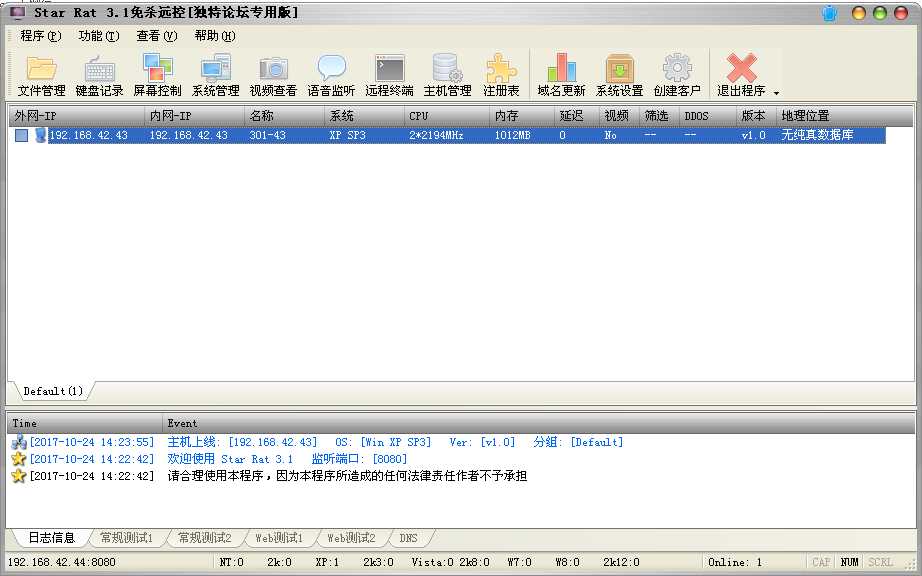Open 屏幕控制 screen control
Screen dimensions: 922x576
tap(157, 75)
